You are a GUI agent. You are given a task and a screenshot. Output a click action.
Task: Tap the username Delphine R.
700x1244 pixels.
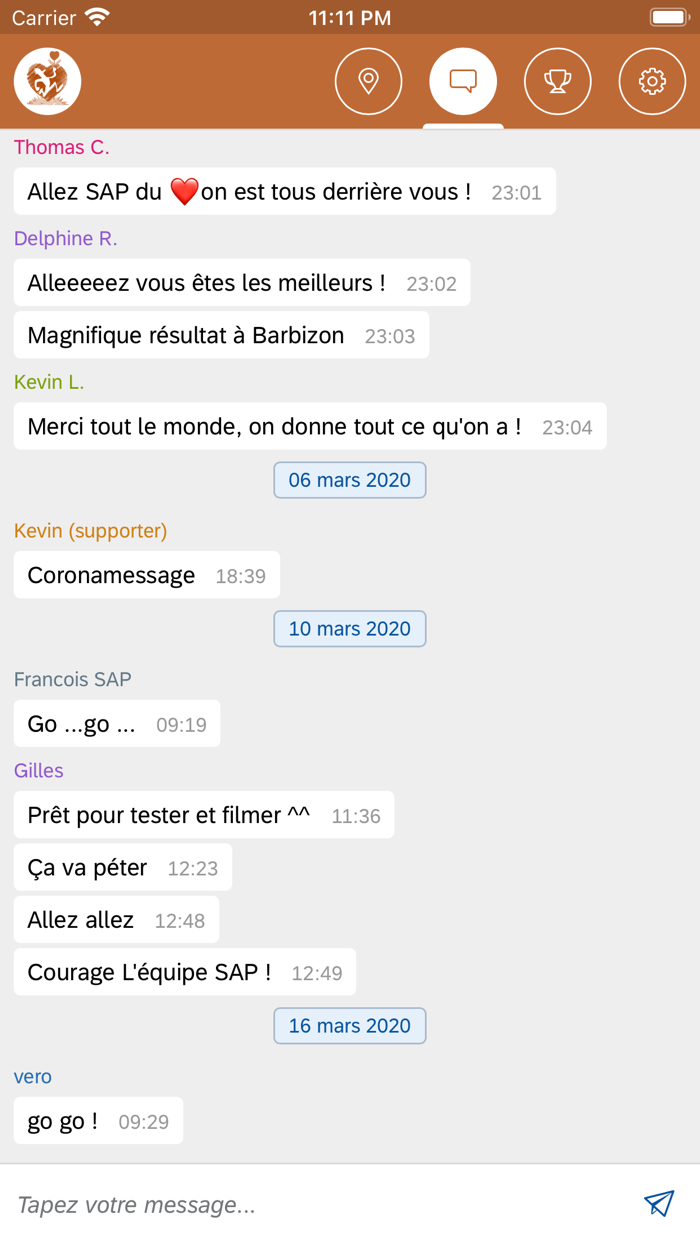65,239
